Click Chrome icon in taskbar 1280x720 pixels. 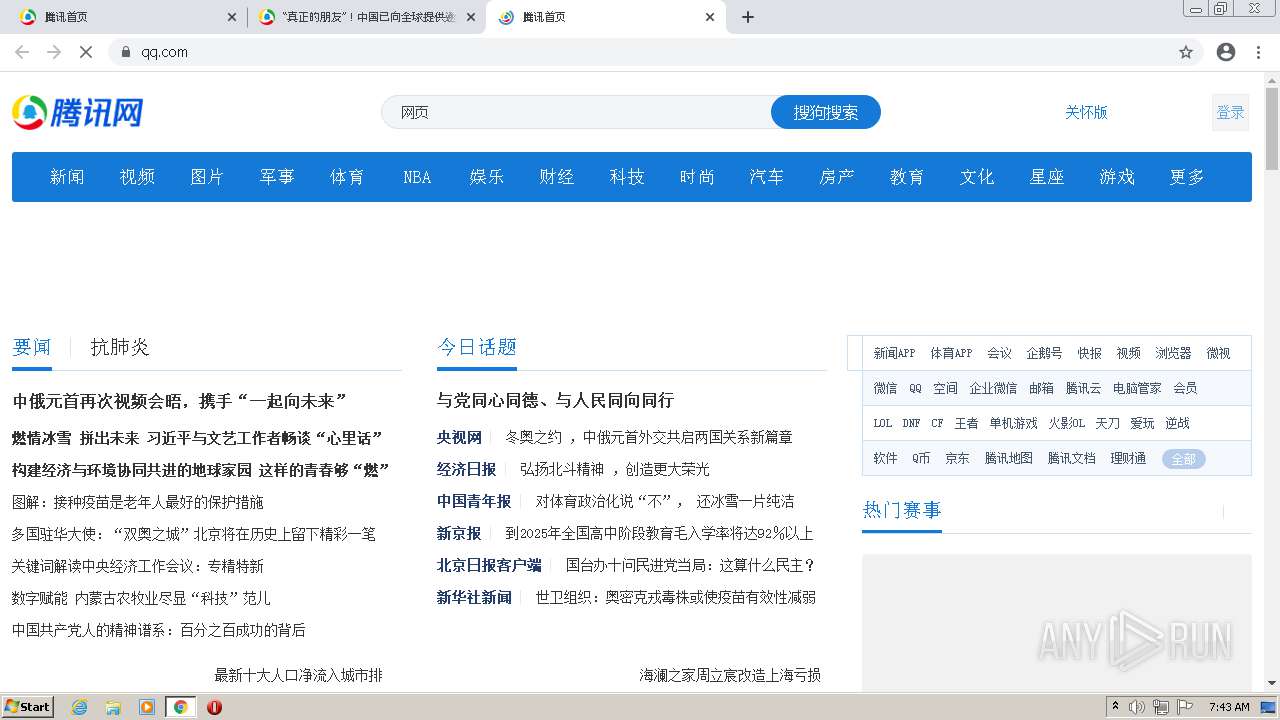pos(180,707)
